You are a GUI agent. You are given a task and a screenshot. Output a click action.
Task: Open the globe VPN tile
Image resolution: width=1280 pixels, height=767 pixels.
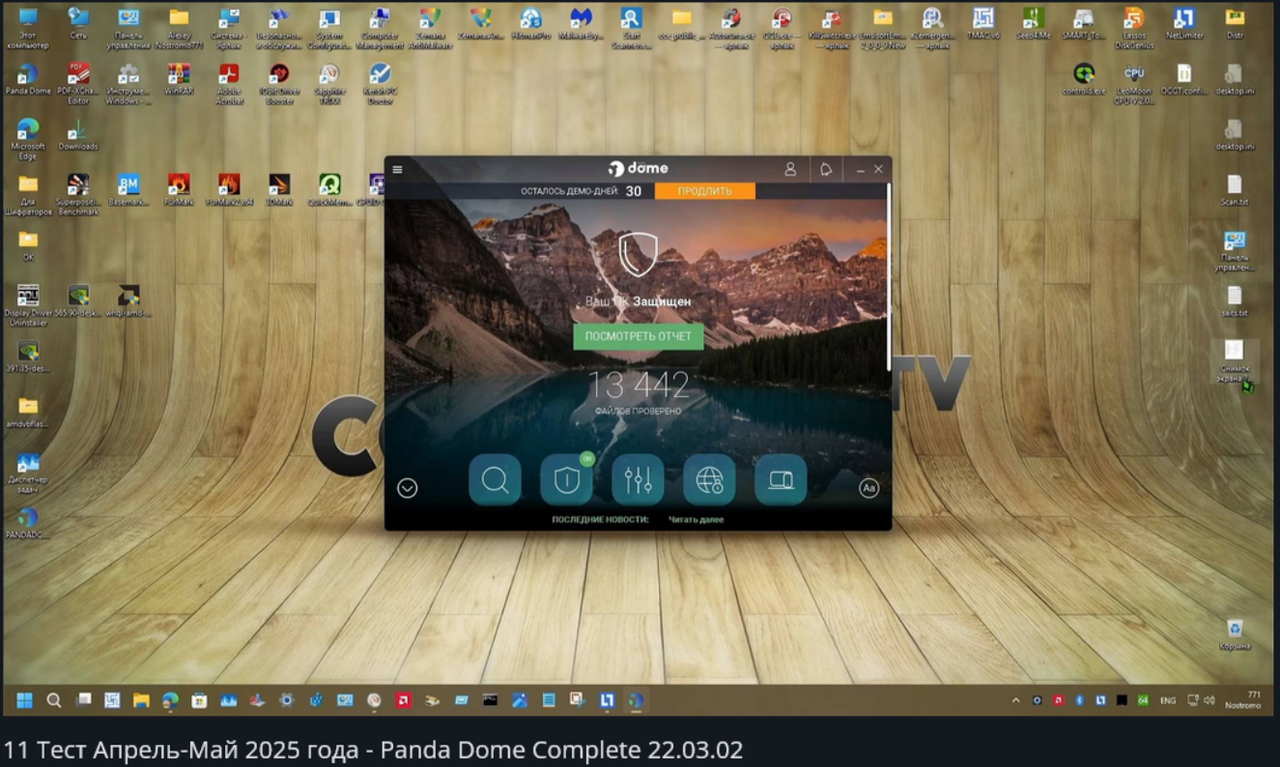(709, 480)
